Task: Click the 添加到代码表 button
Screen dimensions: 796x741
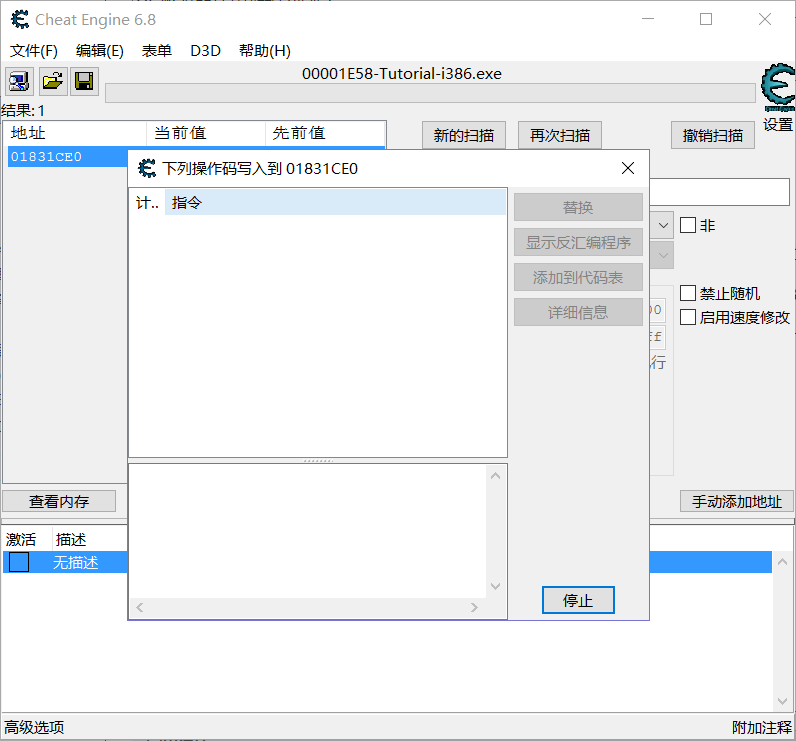Action: pyautogui.click(x=578, y=277)
